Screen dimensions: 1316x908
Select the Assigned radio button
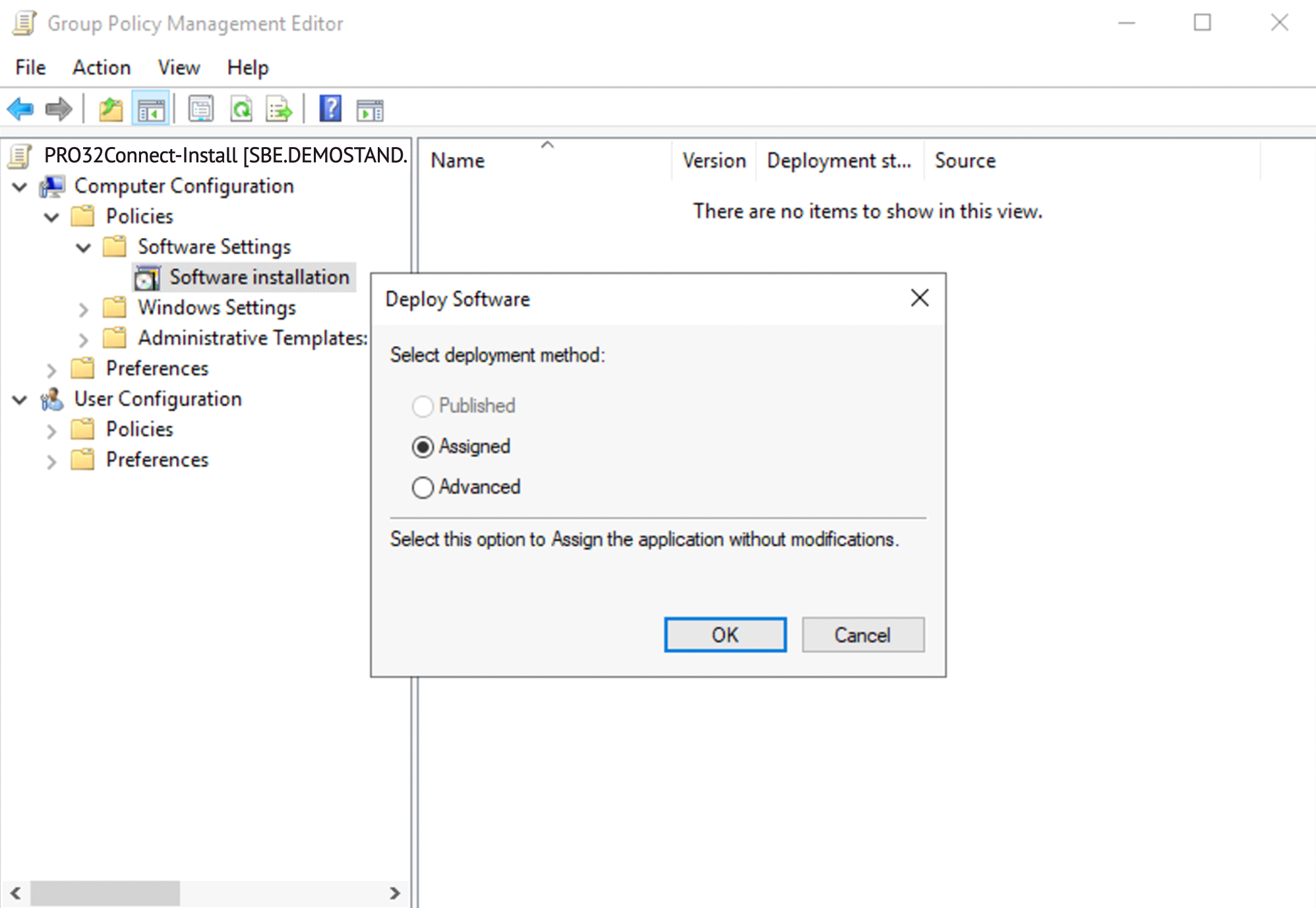423,447
